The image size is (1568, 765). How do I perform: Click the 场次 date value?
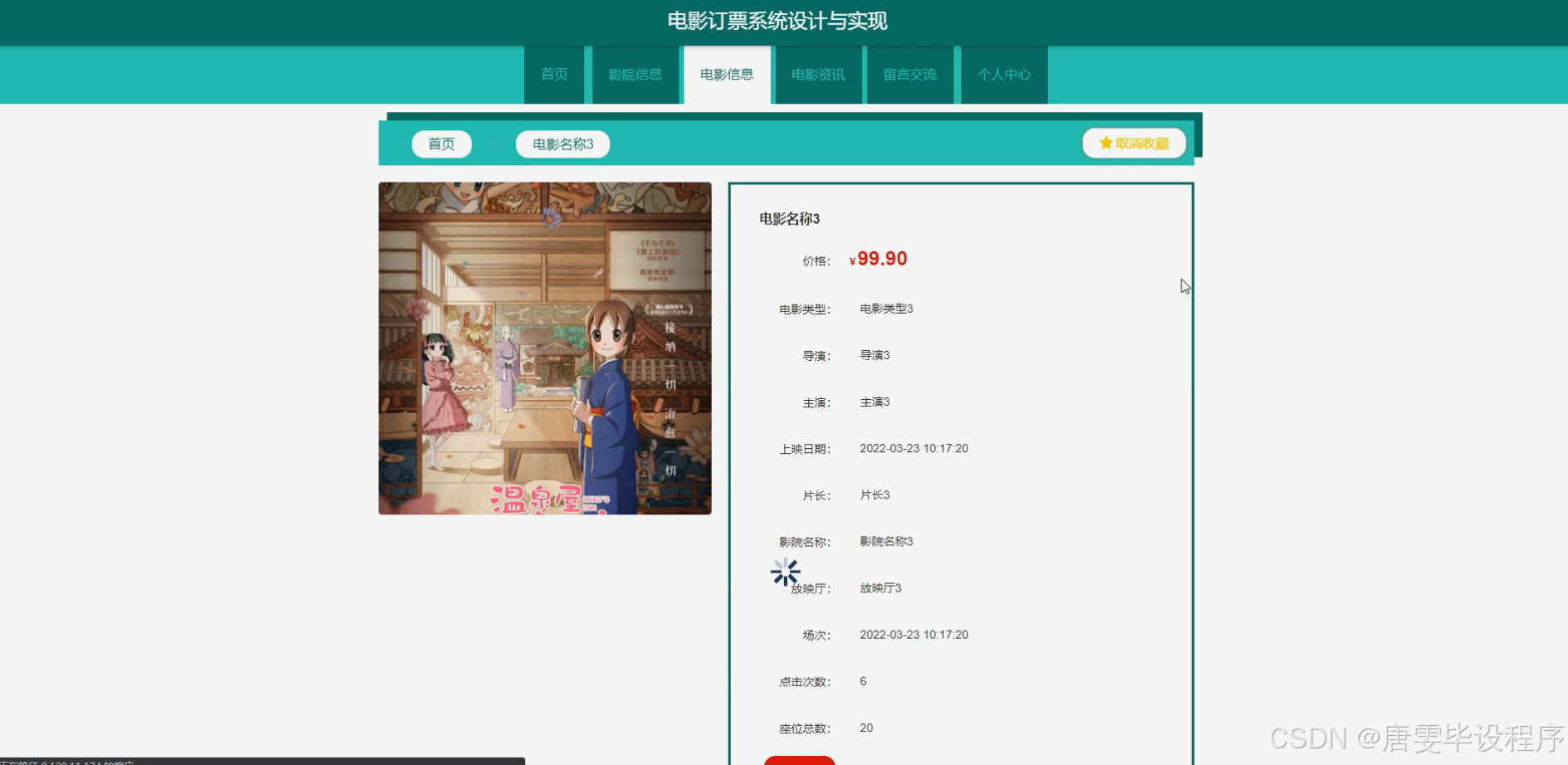tap(914, 635)
